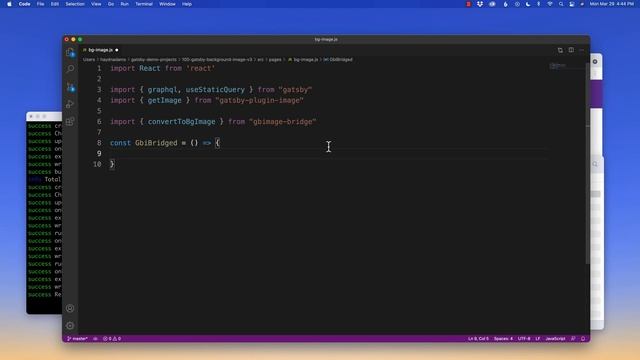Open the Run and Debug view

click(x=70, y=104)
